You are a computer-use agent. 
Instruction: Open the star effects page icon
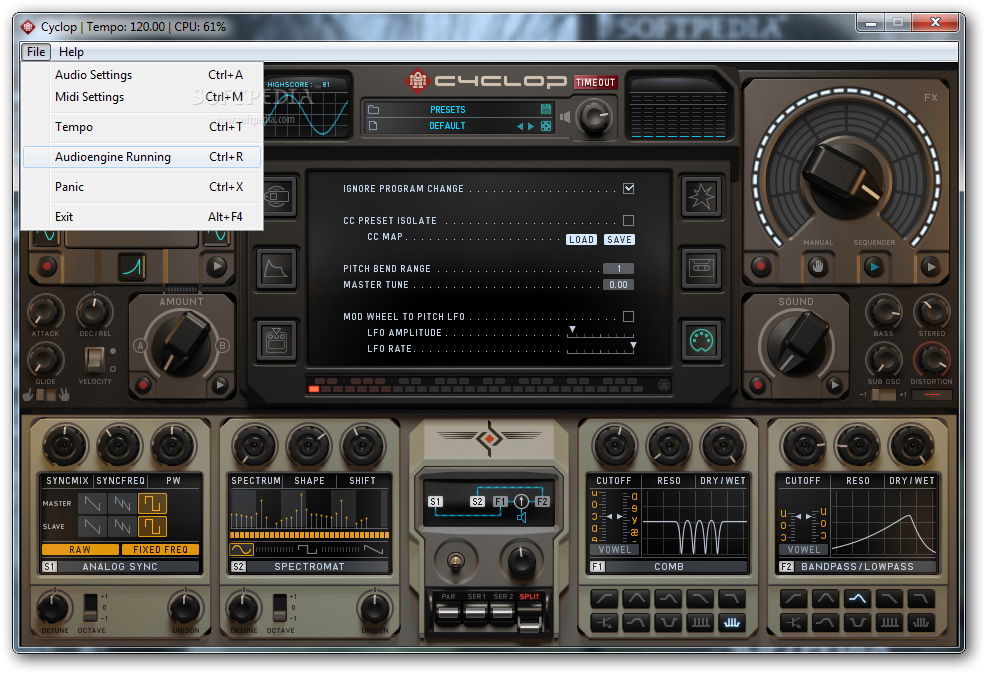click(x=701, y=197)
